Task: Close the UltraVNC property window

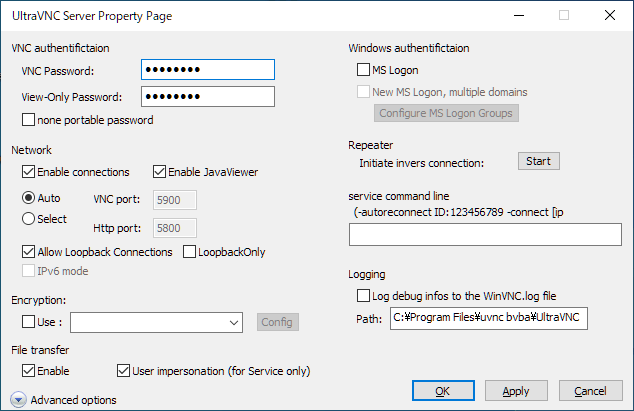Action: point(610,15)
